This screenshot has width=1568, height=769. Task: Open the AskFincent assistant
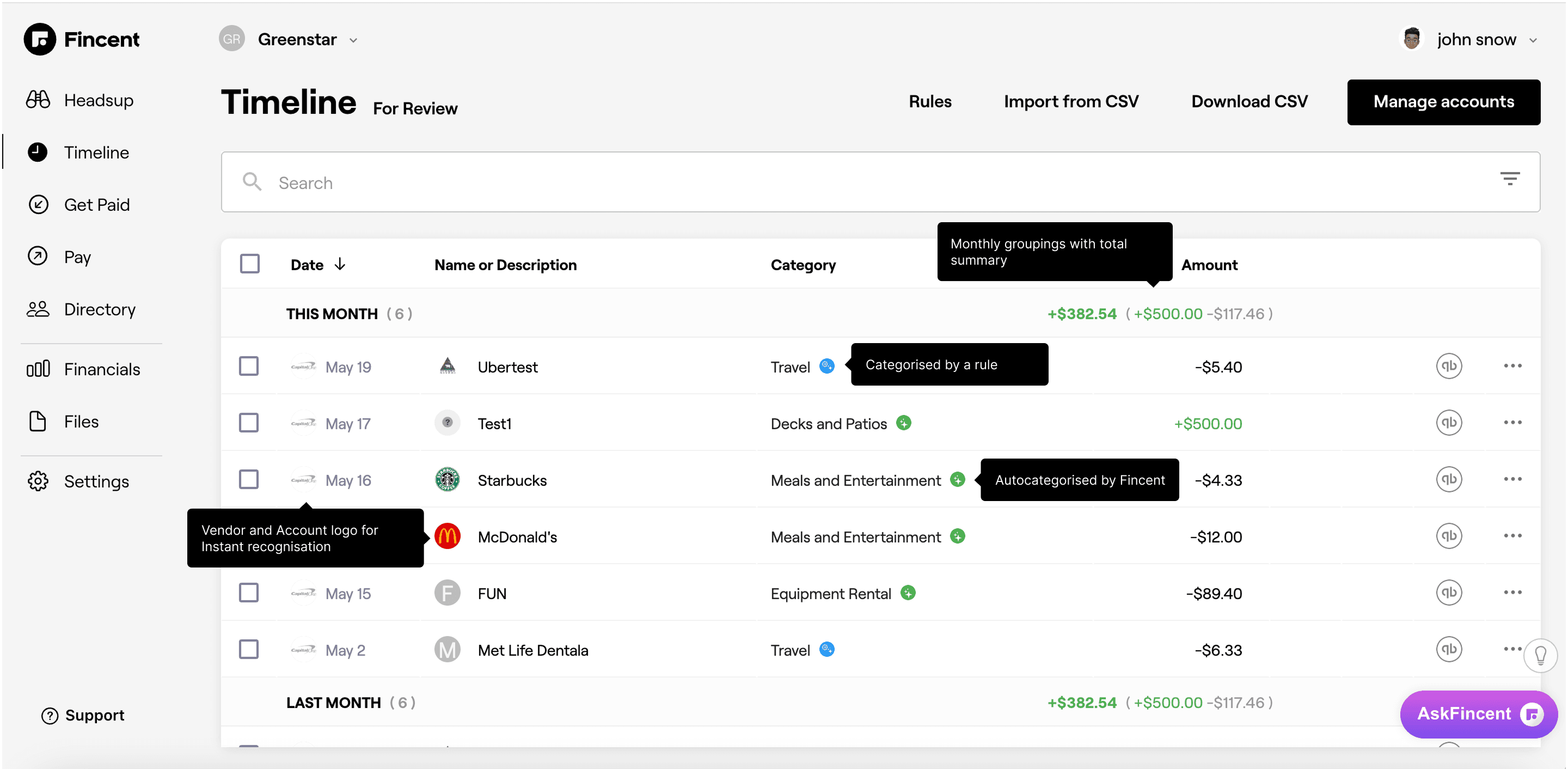tap(1479, 713)
